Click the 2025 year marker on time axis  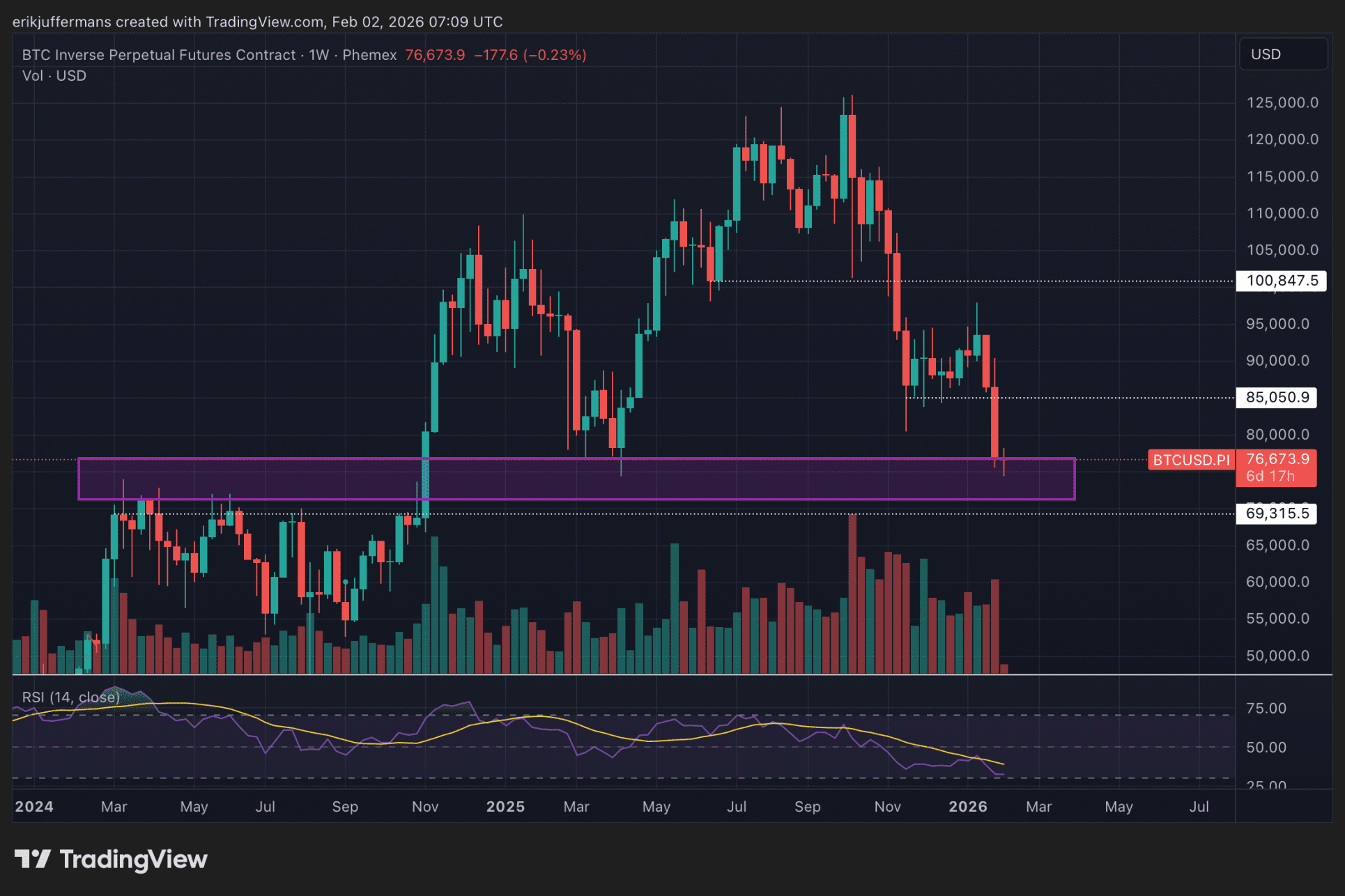click(x=505, y=807)
